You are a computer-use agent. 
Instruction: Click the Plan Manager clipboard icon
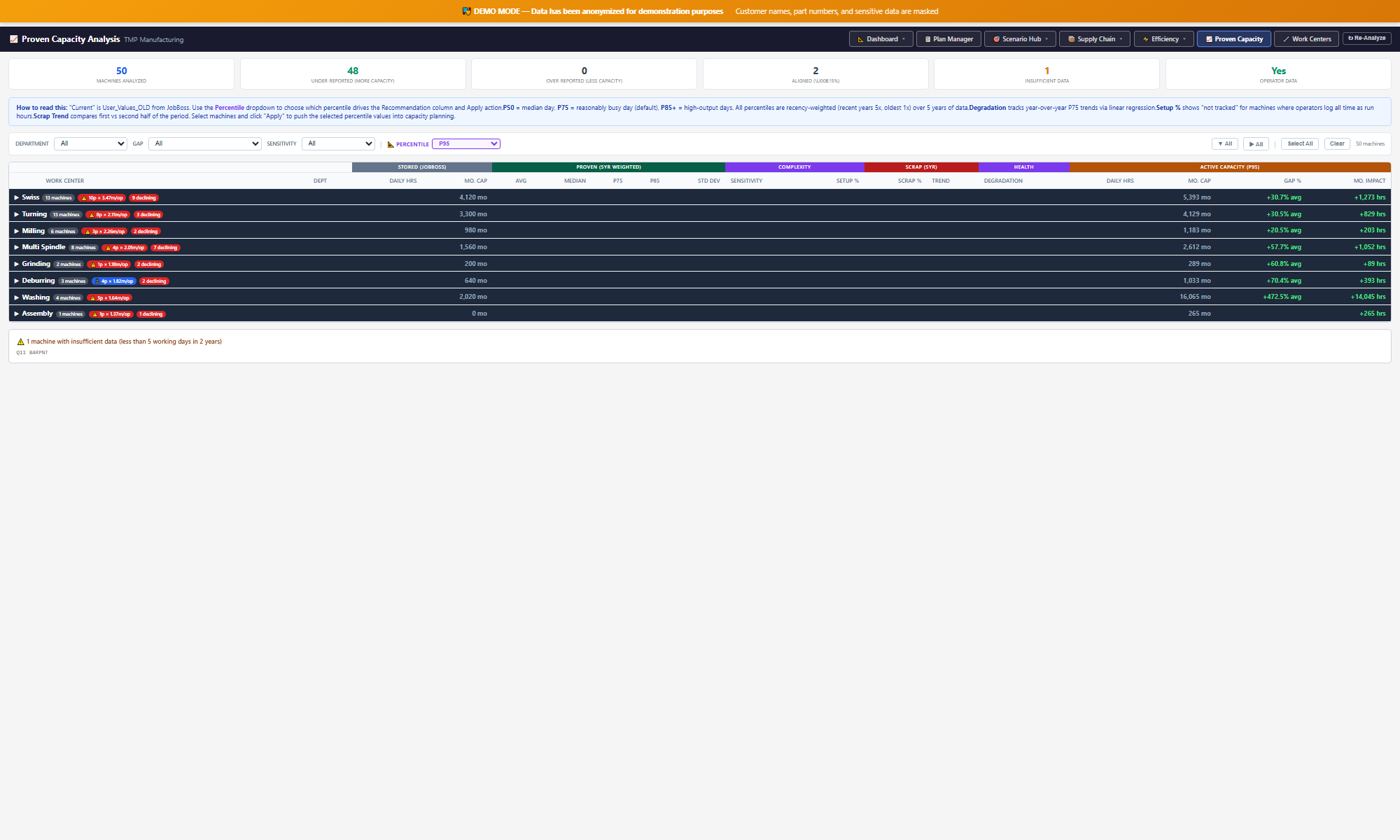(927, 39)
